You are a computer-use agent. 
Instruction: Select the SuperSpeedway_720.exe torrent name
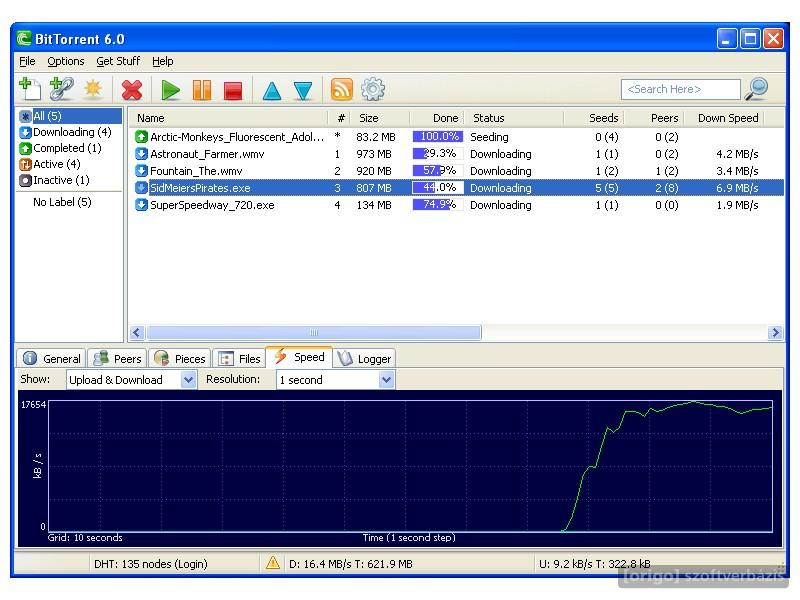point(212,205)
